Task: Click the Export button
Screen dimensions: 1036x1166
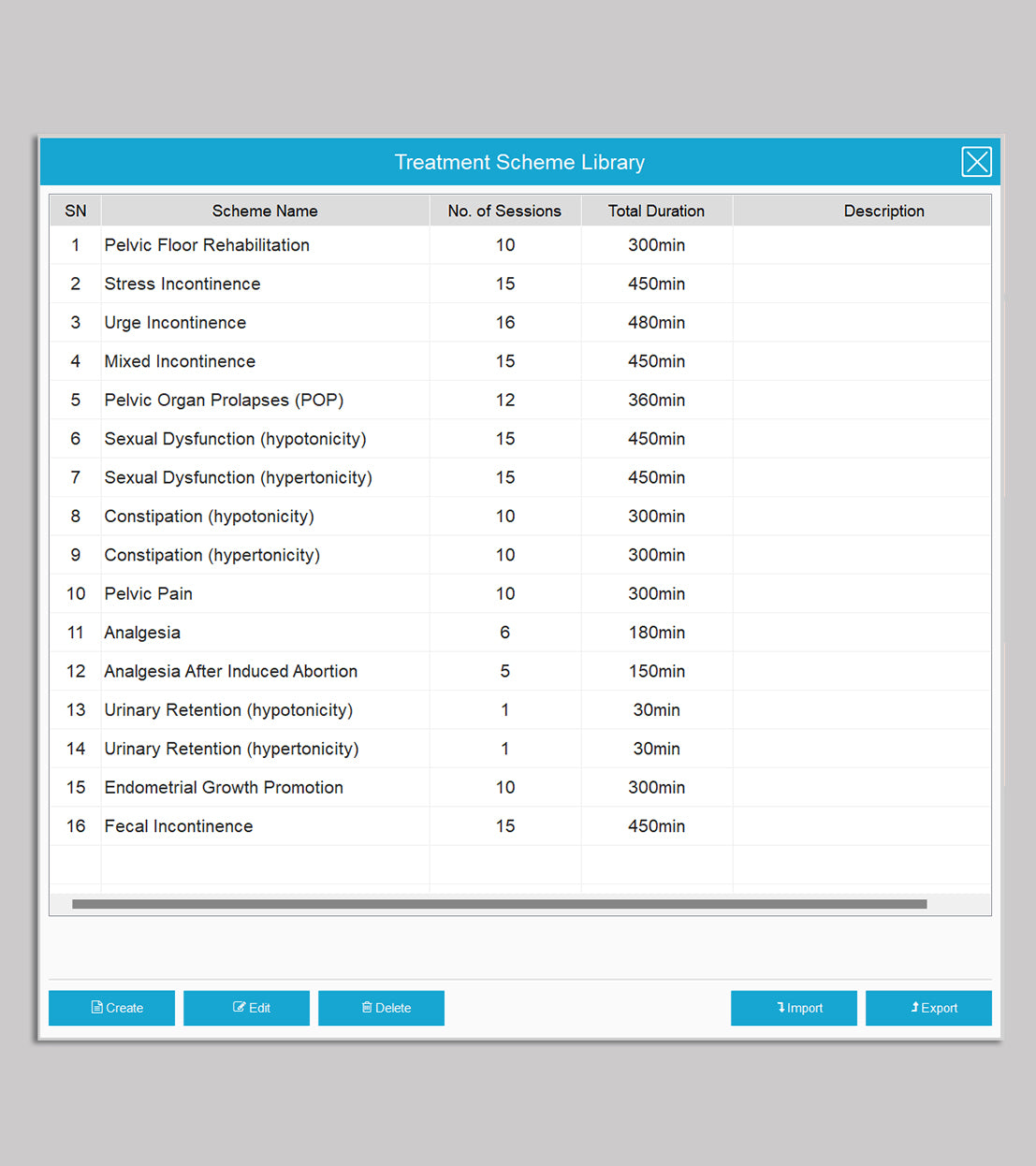Action: pyautogui.click(x=928, y=1008)
